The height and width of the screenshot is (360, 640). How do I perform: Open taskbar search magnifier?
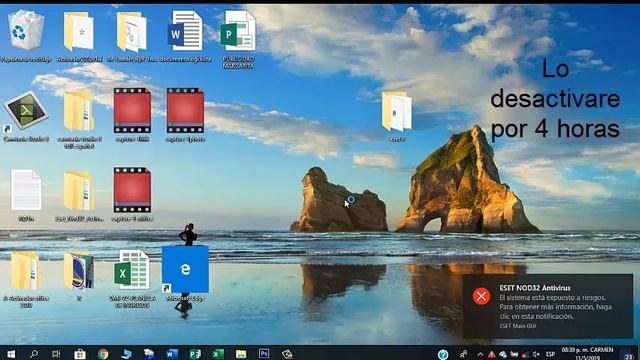(34, 354)
